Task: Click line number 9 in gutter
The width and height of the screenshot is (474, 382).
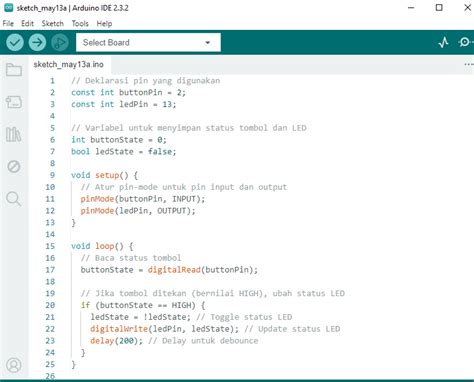Action: coord(52,175)
